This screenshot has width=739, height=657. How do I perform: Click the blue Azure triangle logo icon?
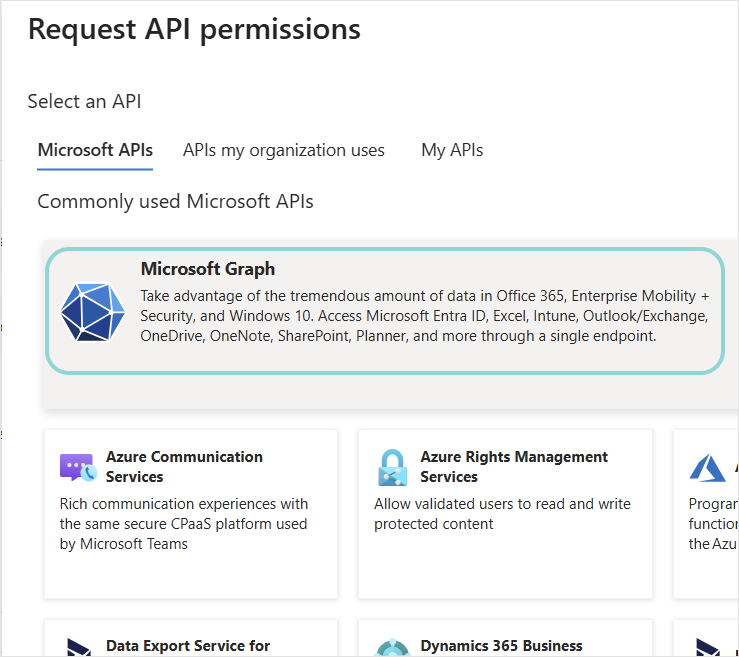tap(707, 468)
